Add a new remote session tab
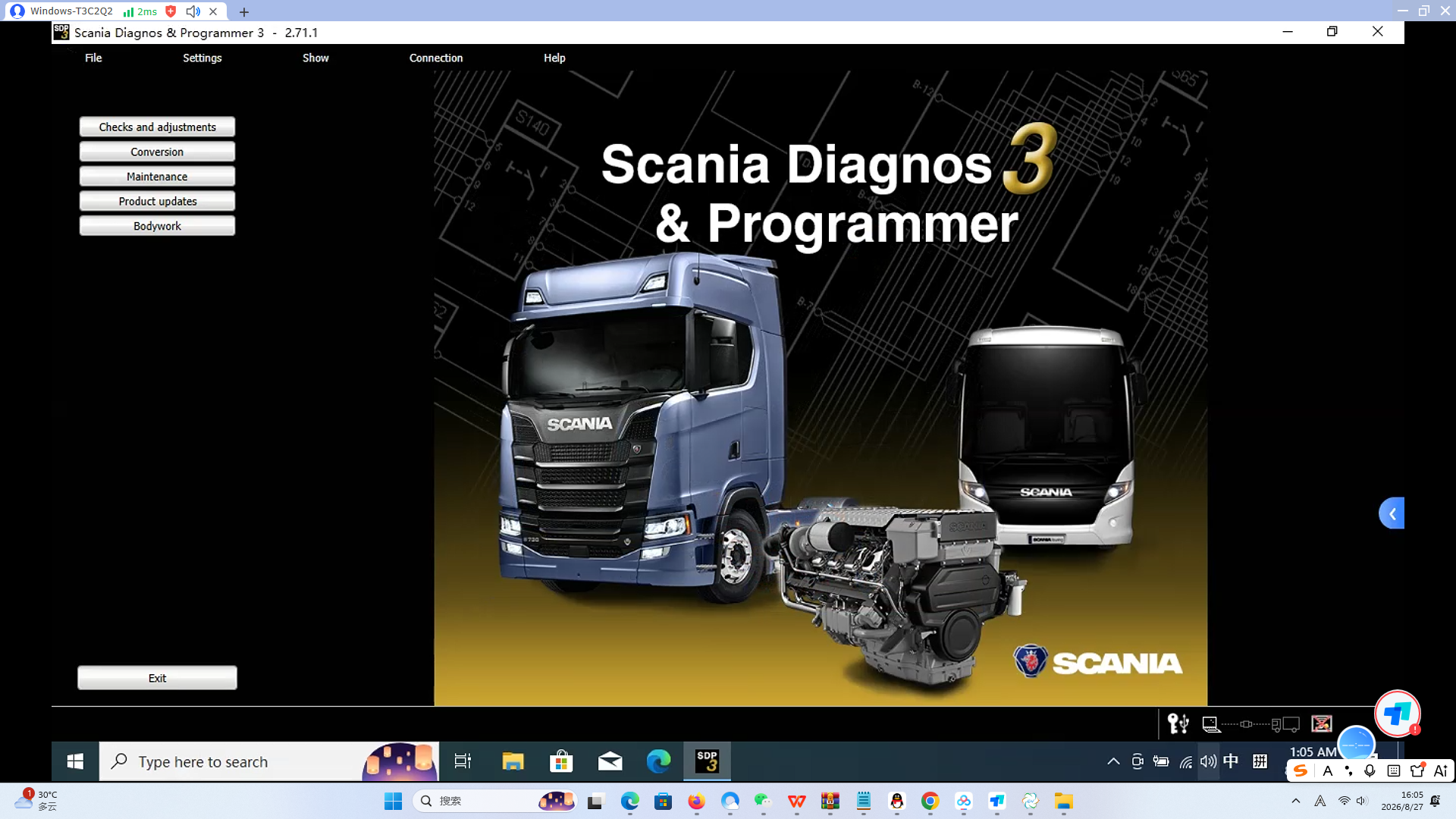The image size is (1456, 819). click(x=243, y=11)
